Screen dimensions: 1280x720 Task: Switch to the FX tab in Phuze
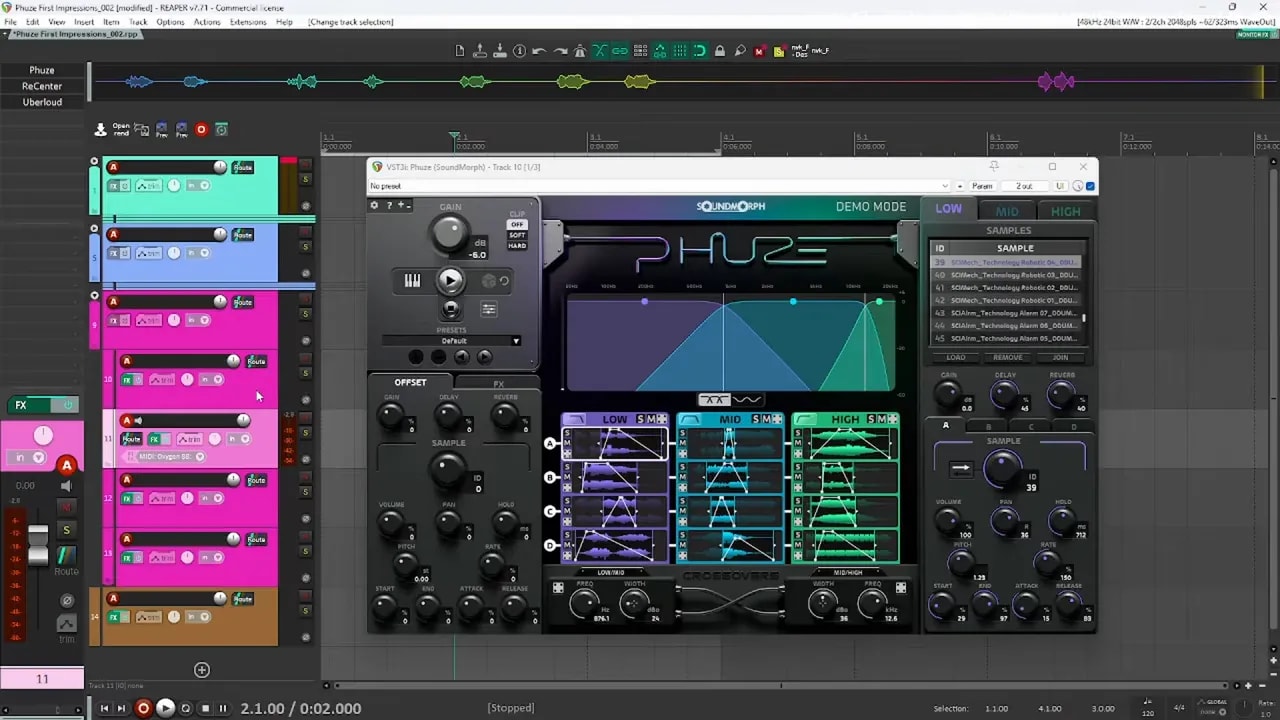tap(498, 383)
